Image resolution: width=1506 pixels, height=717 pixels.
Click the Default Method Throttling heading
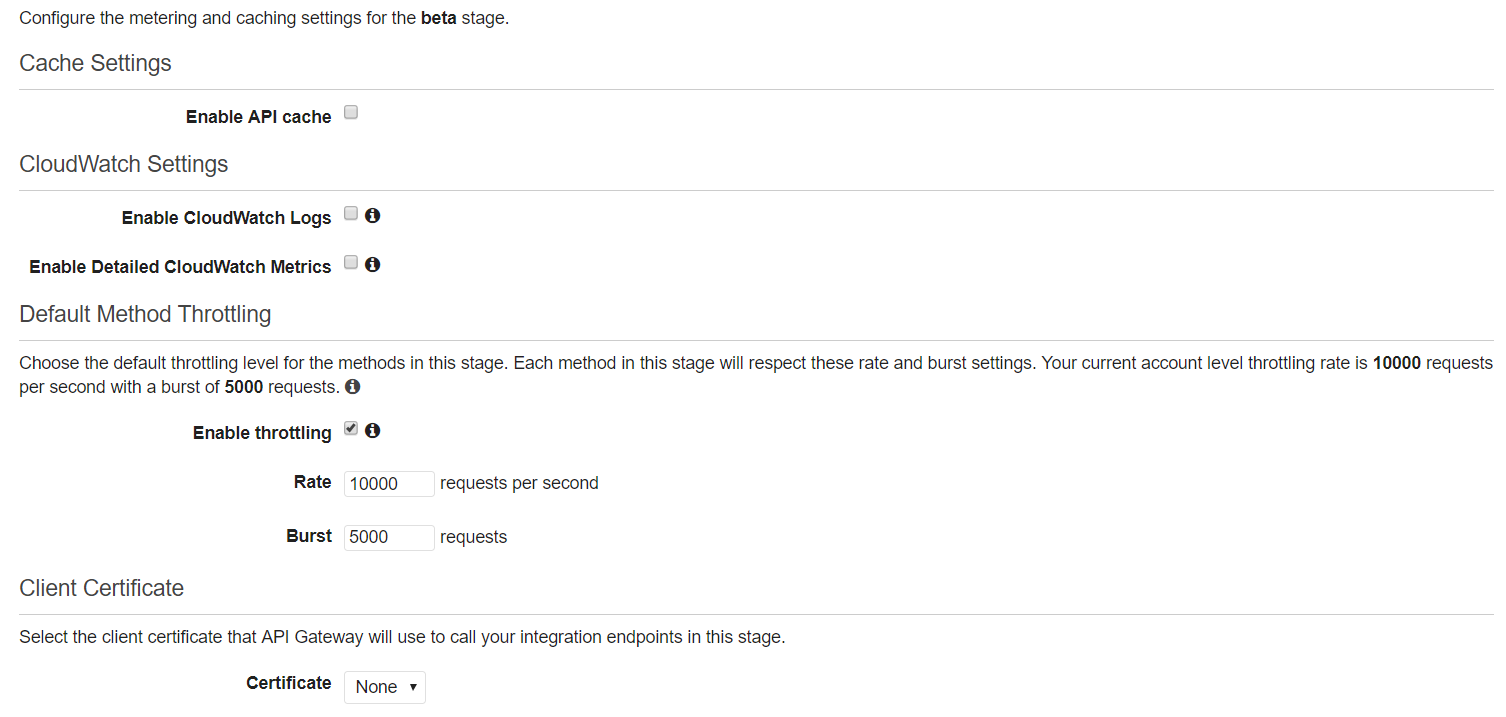tap(145, 314)
